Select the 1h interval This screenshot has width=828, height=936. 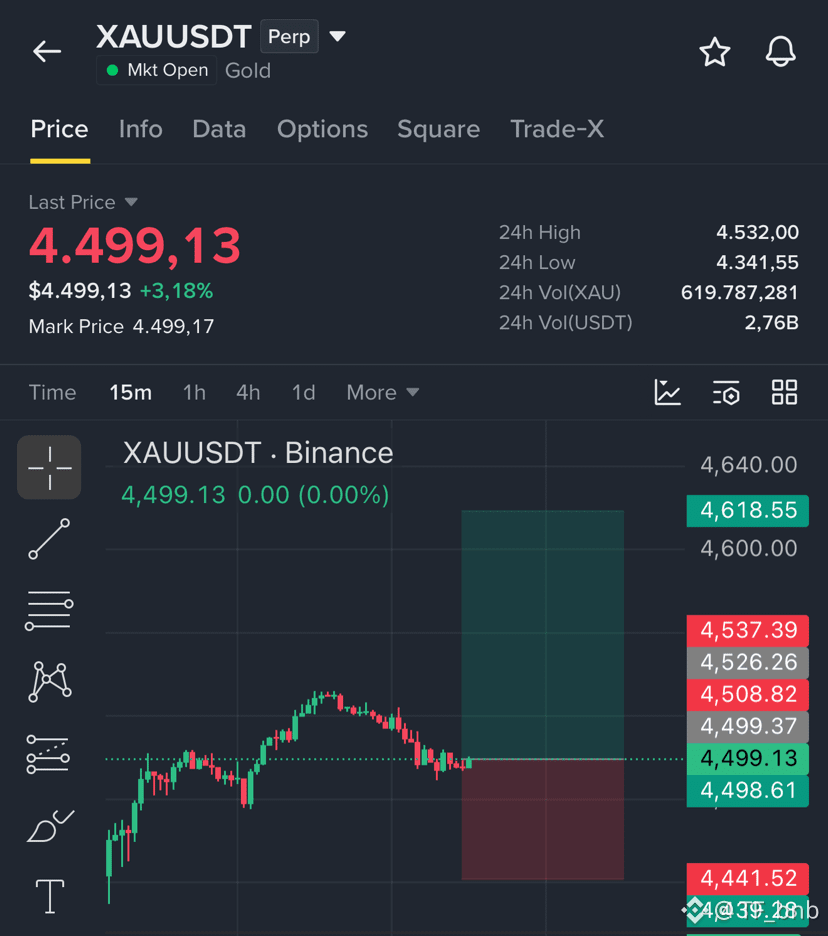194,392
